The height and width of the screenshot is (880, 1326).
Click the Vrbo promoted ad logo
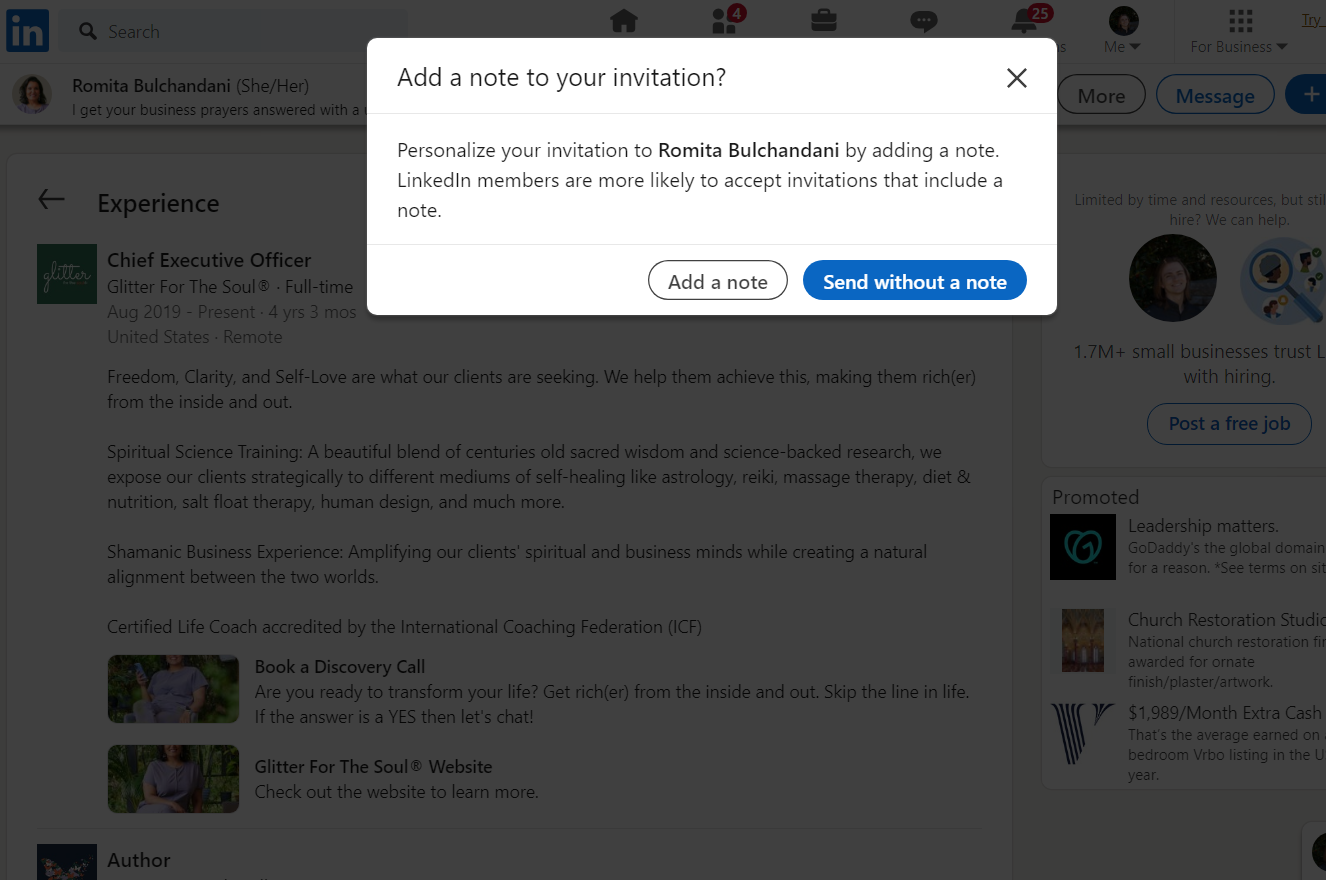point(1083,735)
